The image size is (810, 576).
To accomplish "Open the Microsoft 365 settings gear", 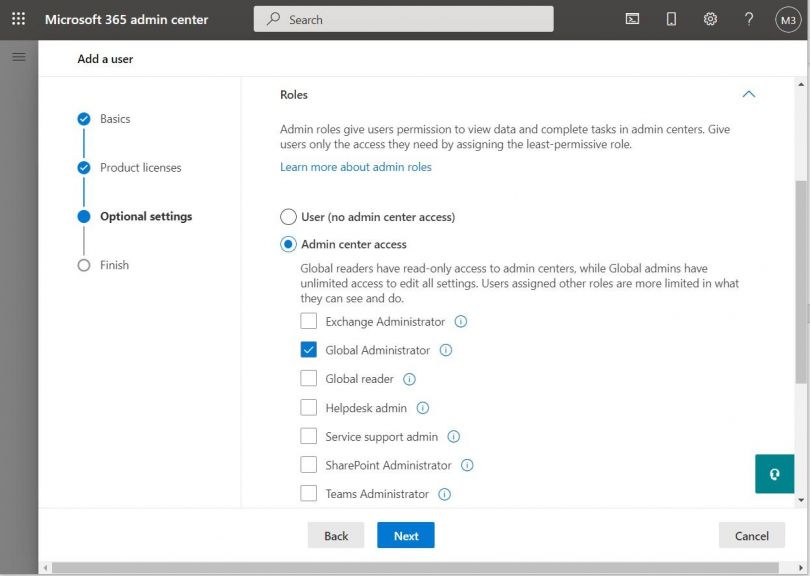I will click(709, 18).
